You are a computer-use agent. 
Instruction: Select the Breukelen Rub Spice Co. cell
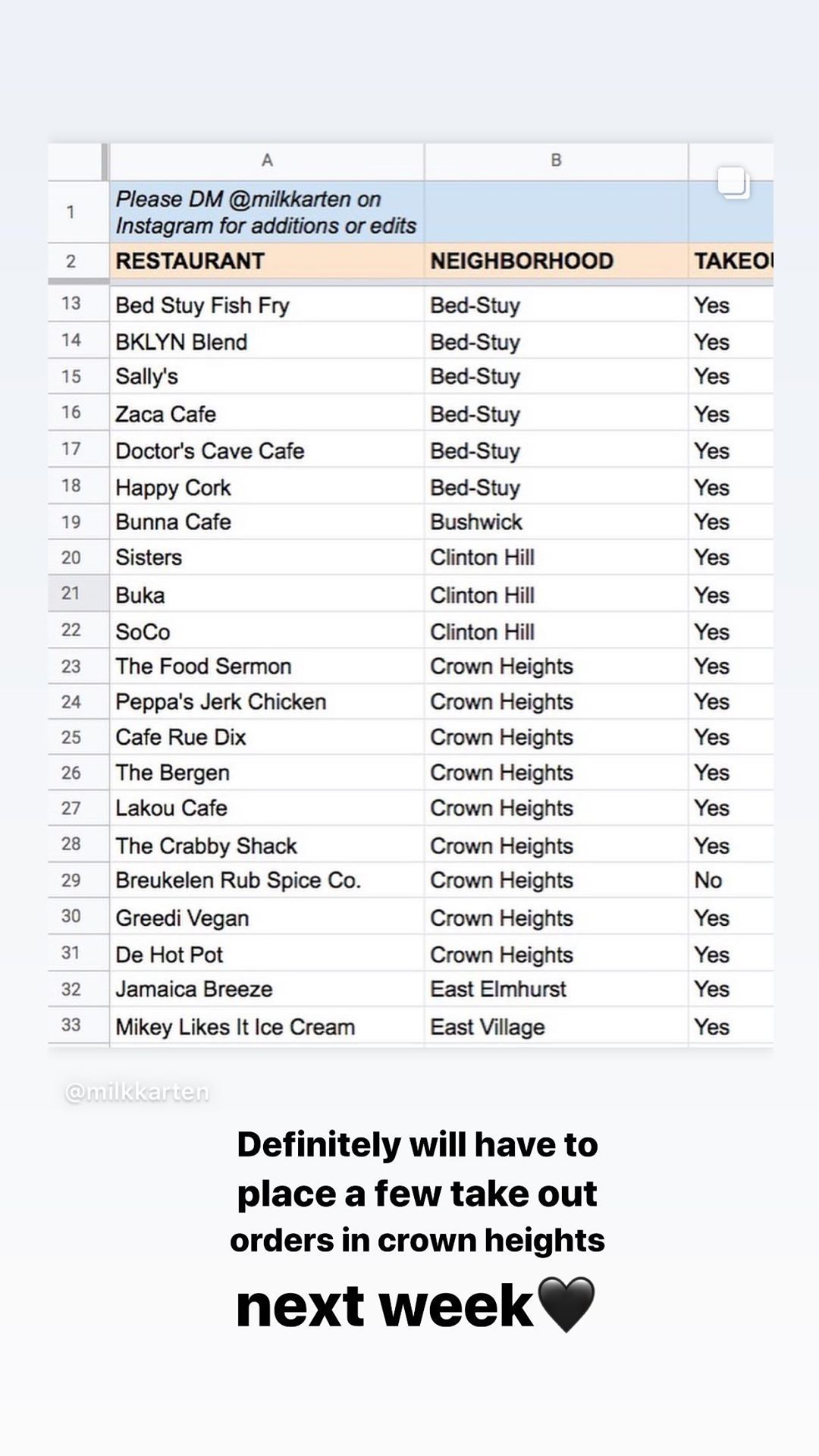[267, 880]
